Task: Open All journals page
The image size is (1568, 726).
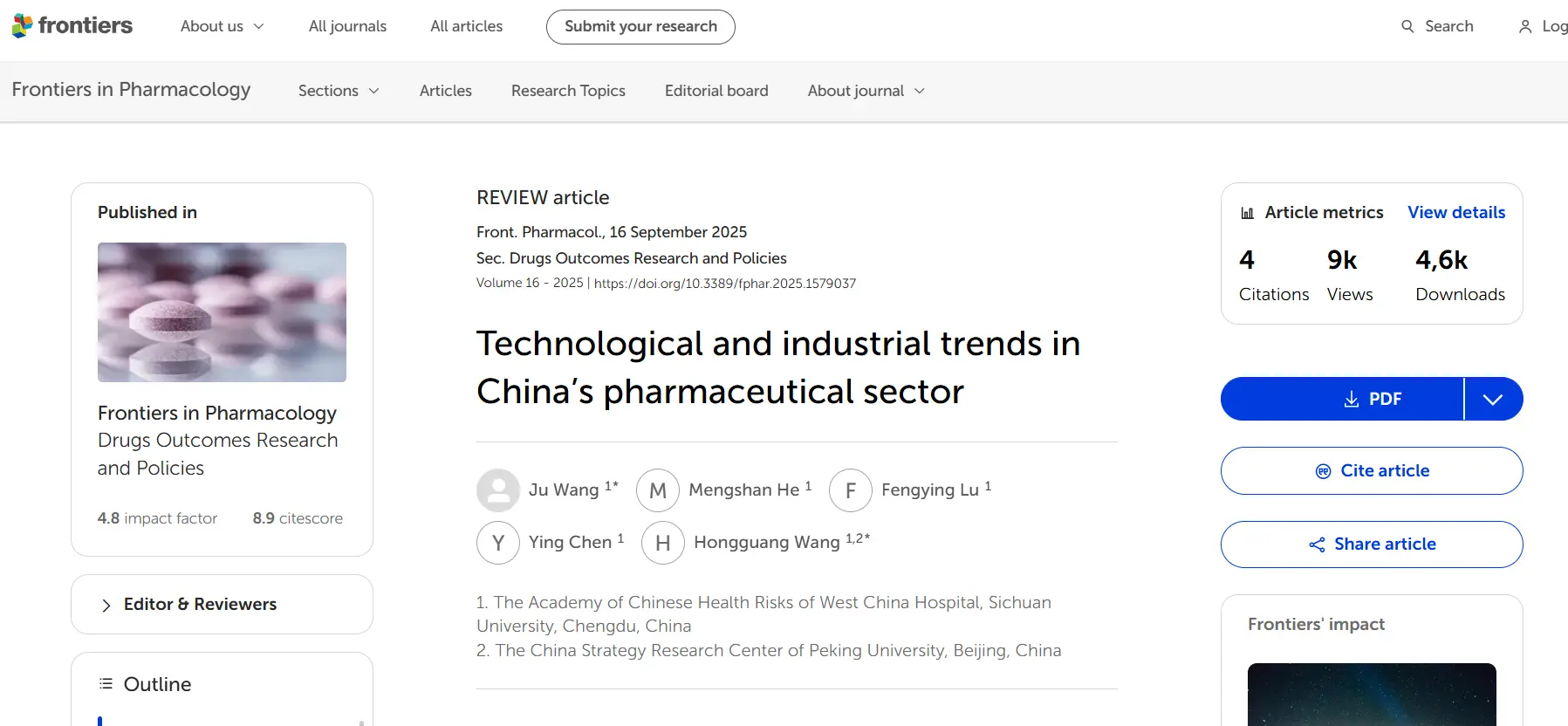Action: 347,26
